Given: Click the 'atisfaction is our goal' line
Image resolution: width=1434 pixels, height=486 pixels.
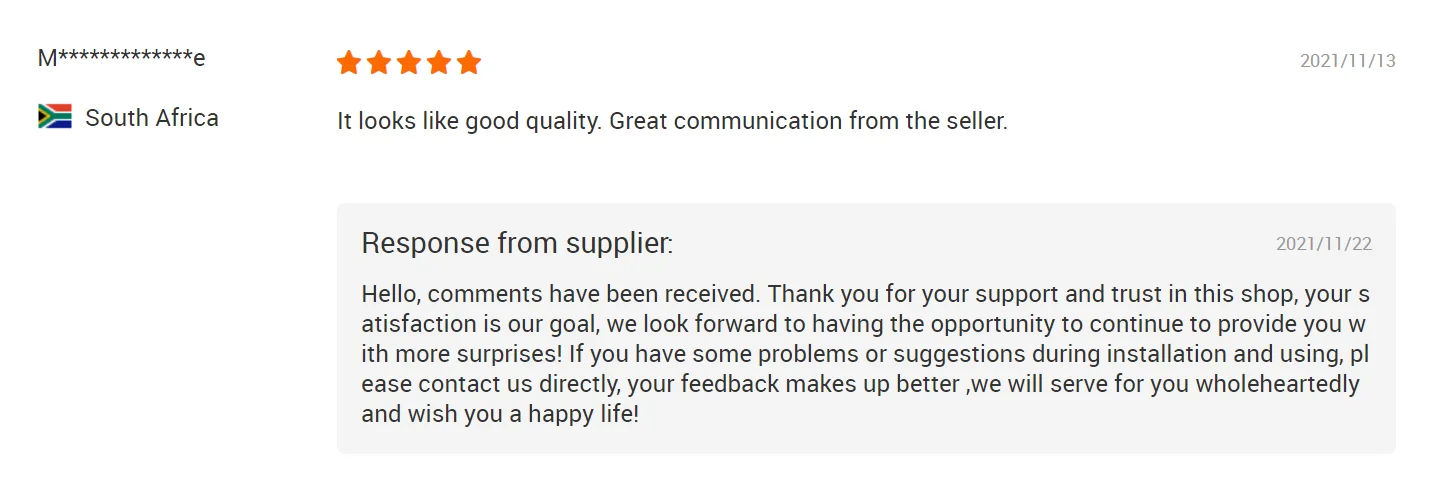Looking at the screenshot, I should tap(864, 325).
